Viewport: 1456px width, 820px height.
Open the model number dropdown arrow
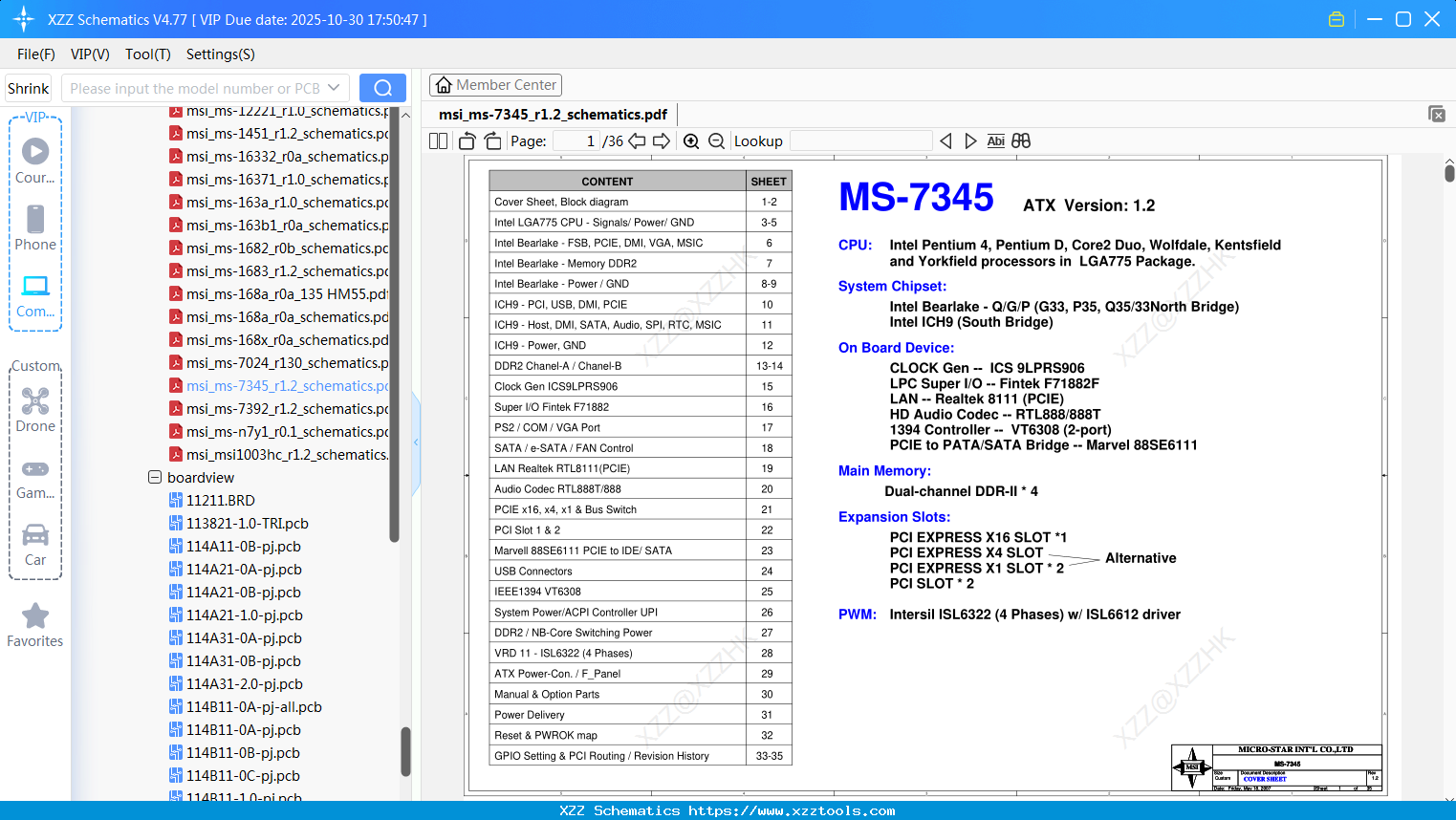tap(334, 88)
